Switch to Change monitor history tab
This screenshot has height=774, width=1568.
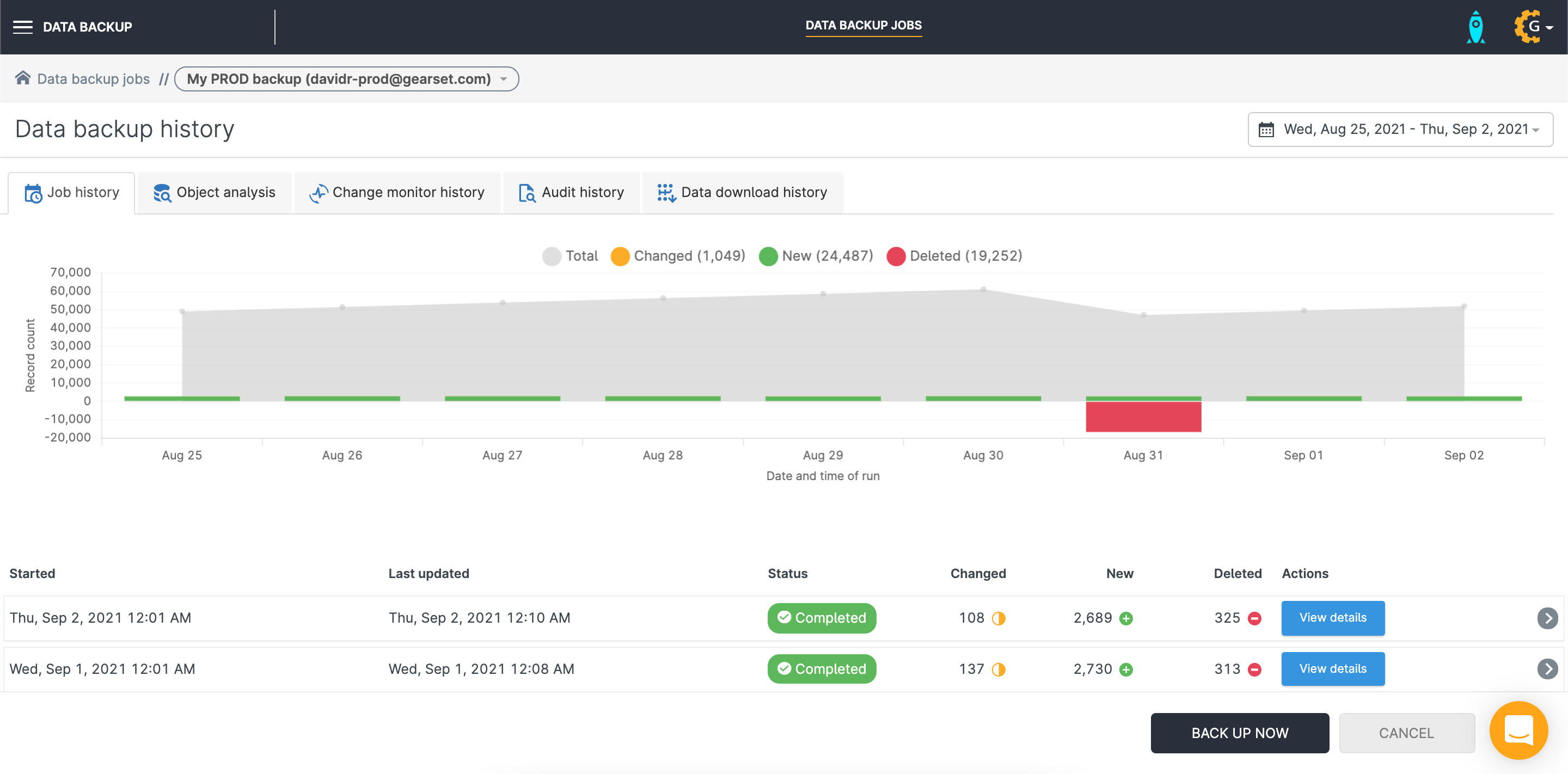click(397, 193)
